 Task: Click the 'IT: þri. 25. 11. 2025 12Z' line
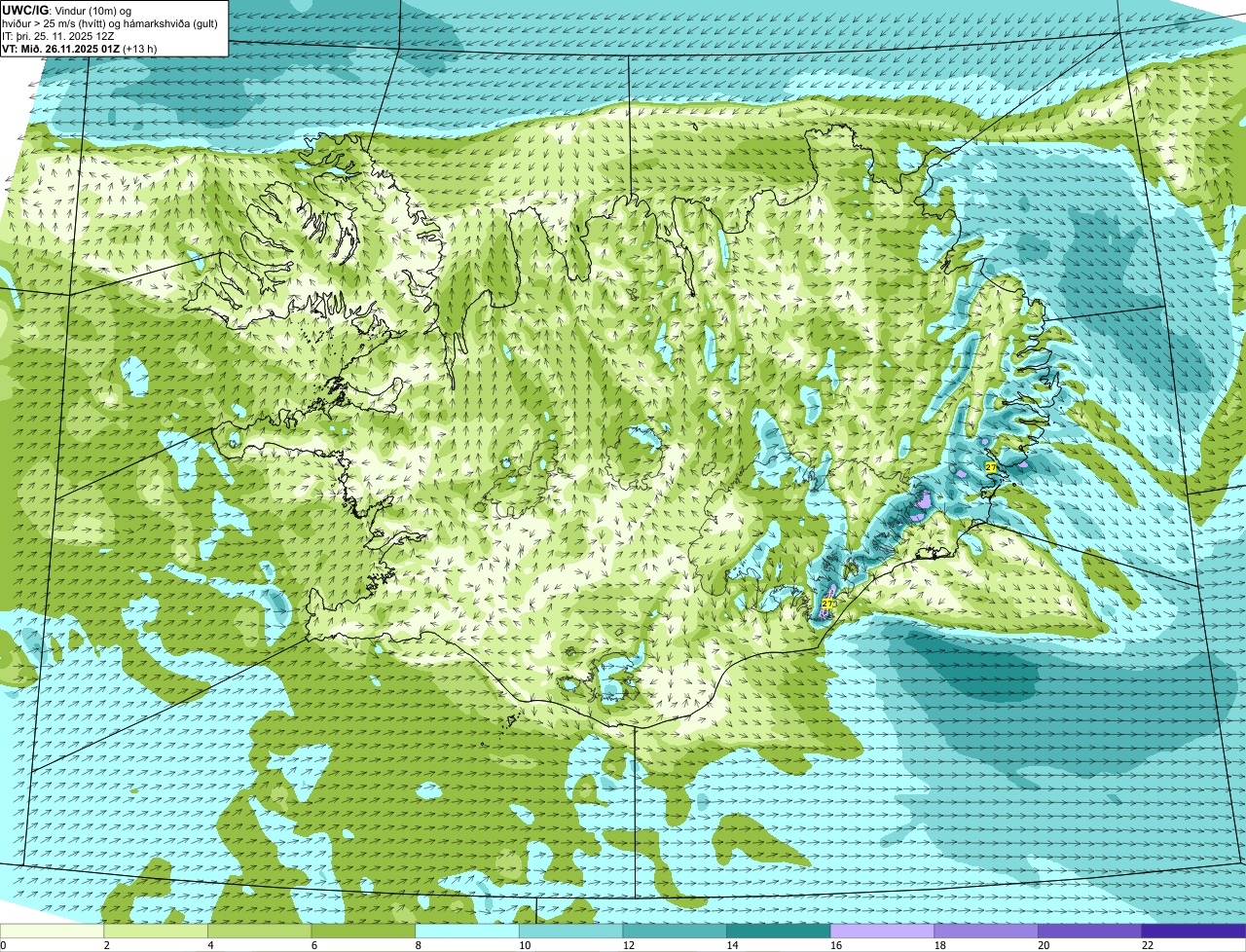click(x=56, y=36)
